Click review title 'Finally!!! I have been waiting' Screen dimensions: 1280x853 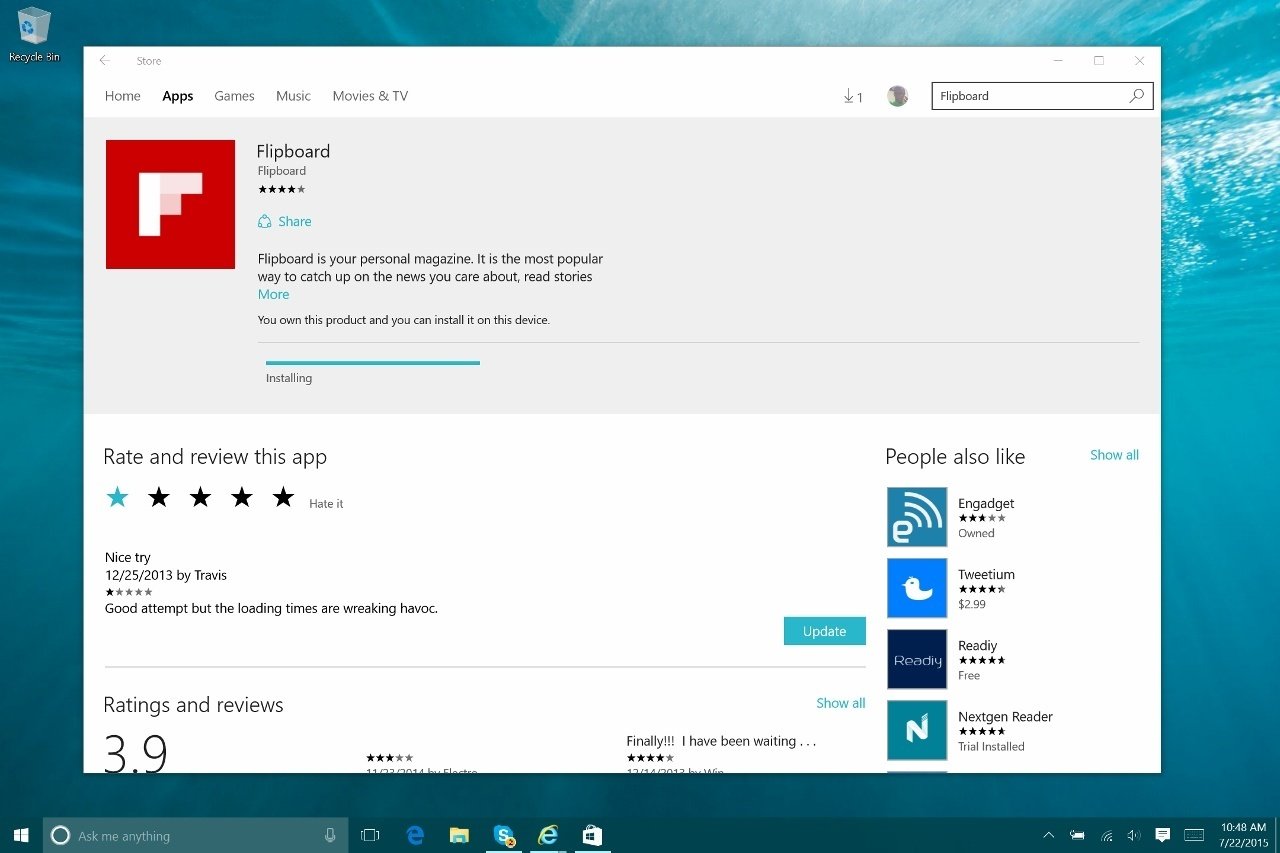721,741
